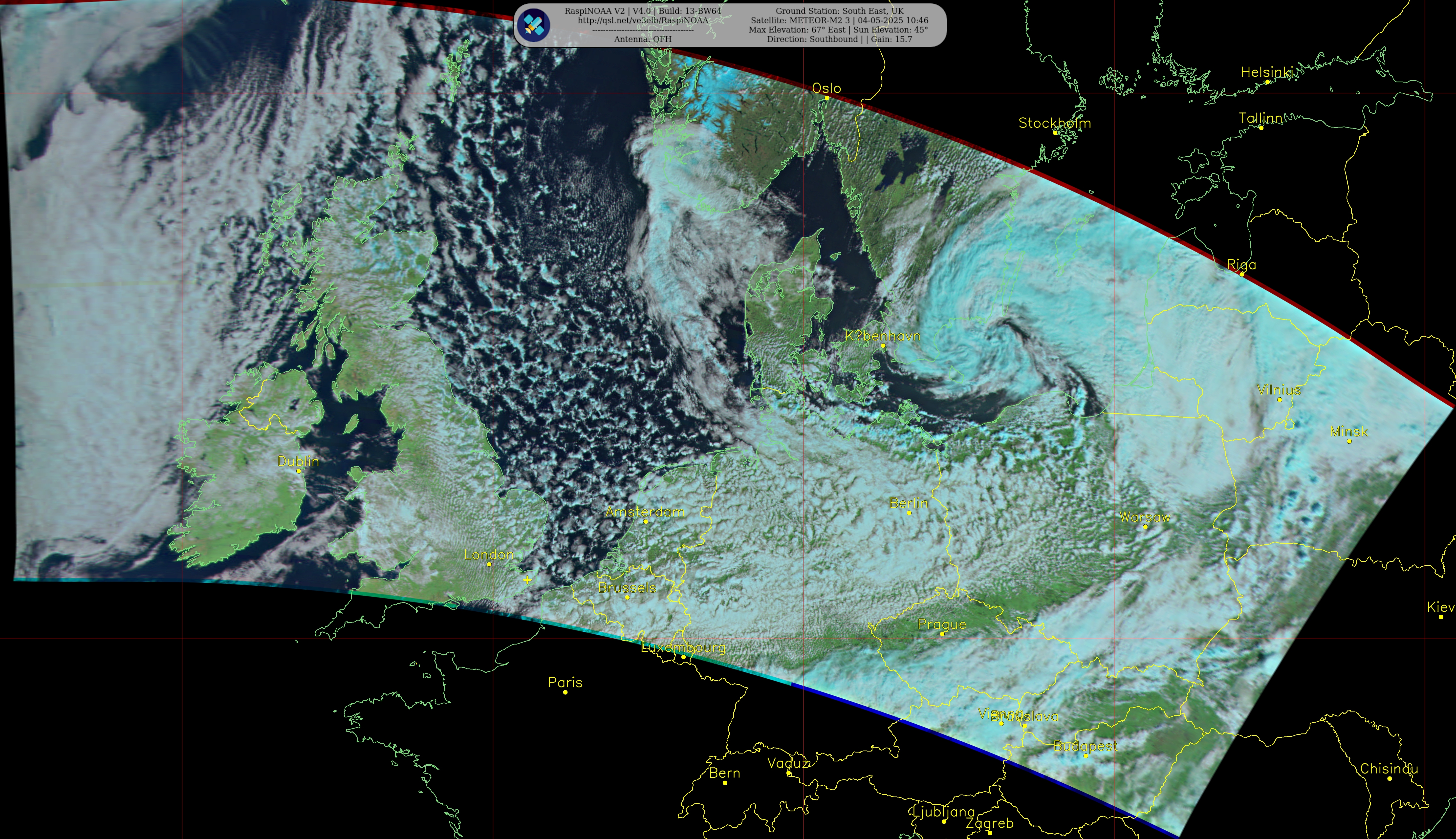Click the Luxembourg city label

click(x=683, y=647)
